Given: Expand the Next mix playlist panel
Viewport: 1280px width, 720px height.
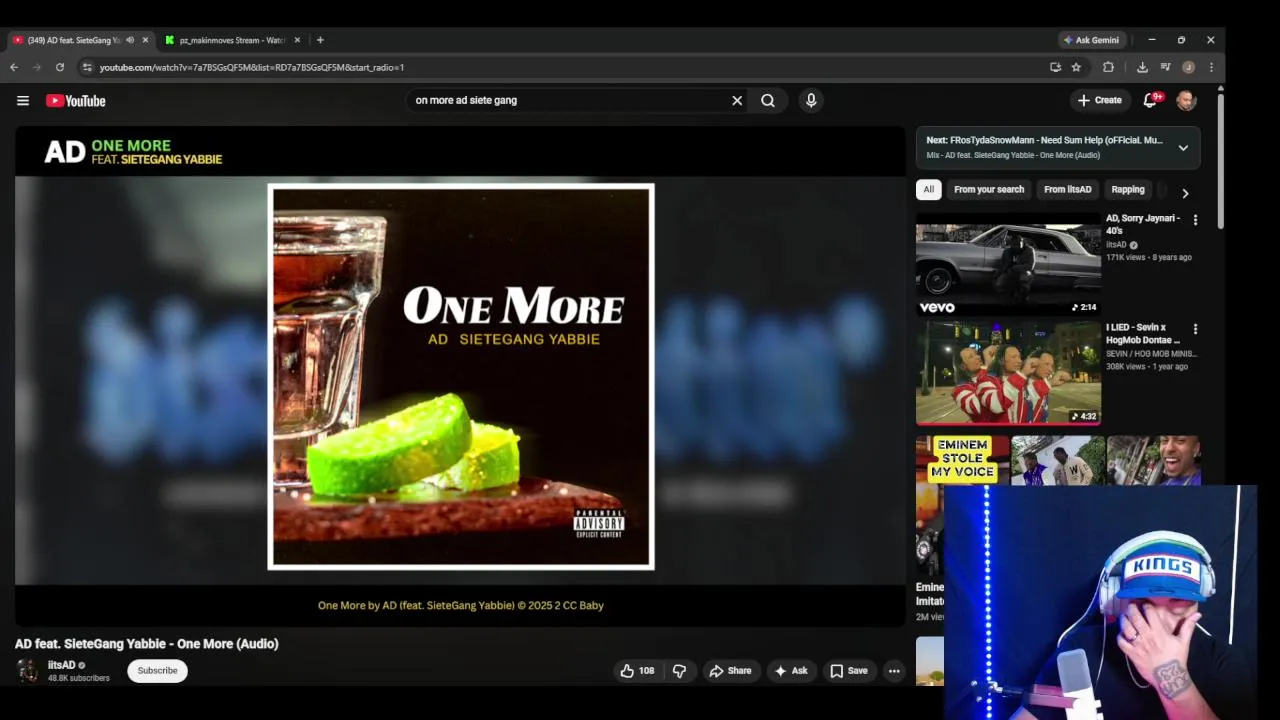Looking at the screenshot, I should (1183, 148).
